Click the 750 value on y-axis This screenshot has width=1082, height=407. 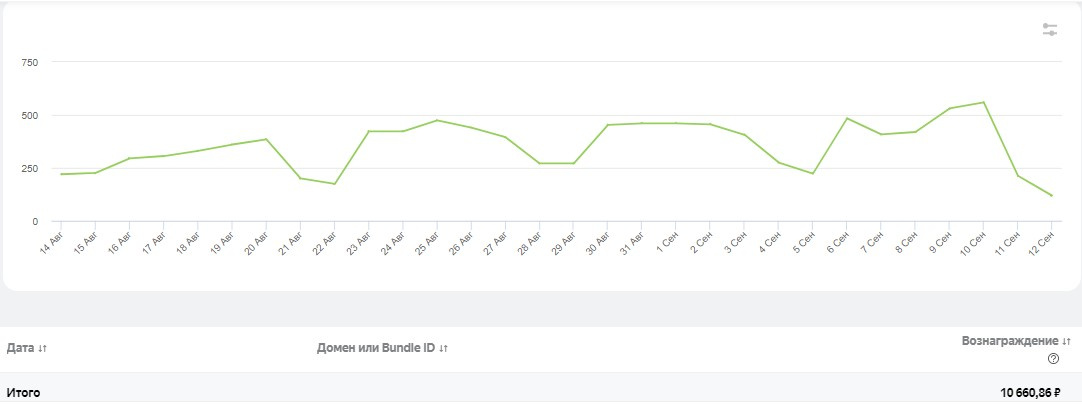point(29,62)
